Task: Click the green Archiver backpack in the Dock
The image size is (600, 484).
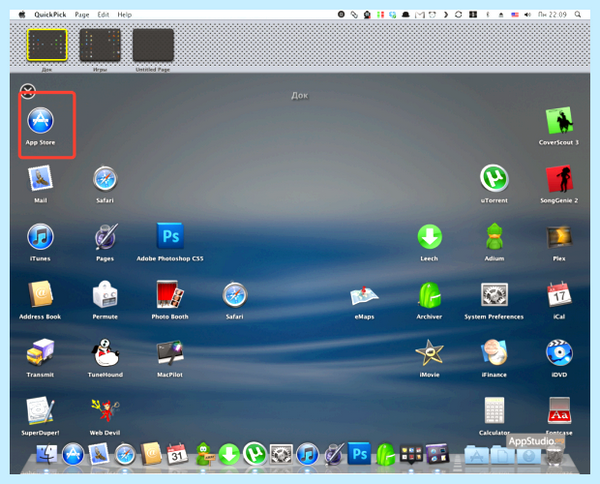Action: point(386,454)
